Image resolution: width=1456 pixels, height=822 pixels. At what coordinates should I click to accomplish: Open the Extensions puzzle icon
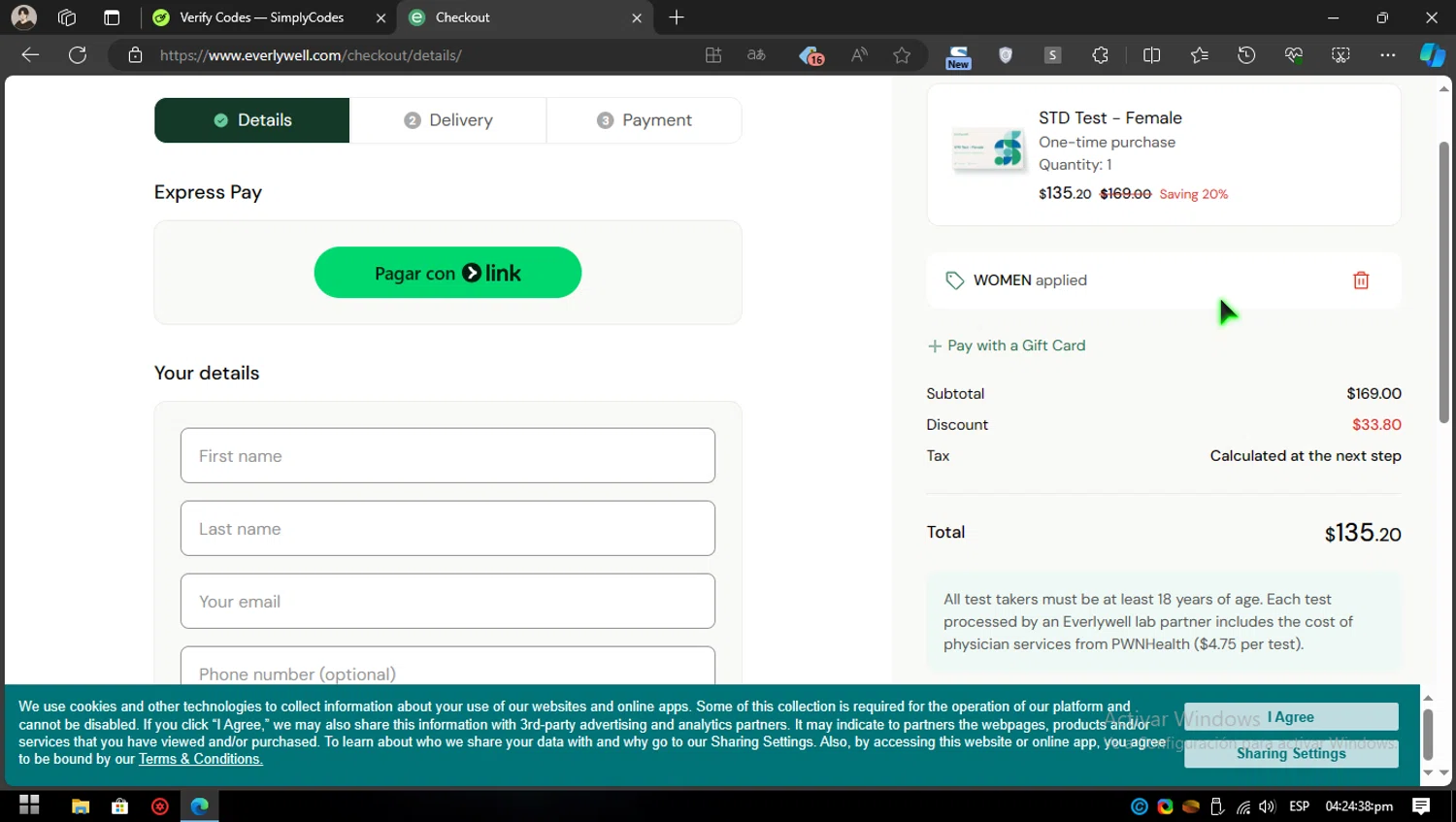[x=1100, y=55]
